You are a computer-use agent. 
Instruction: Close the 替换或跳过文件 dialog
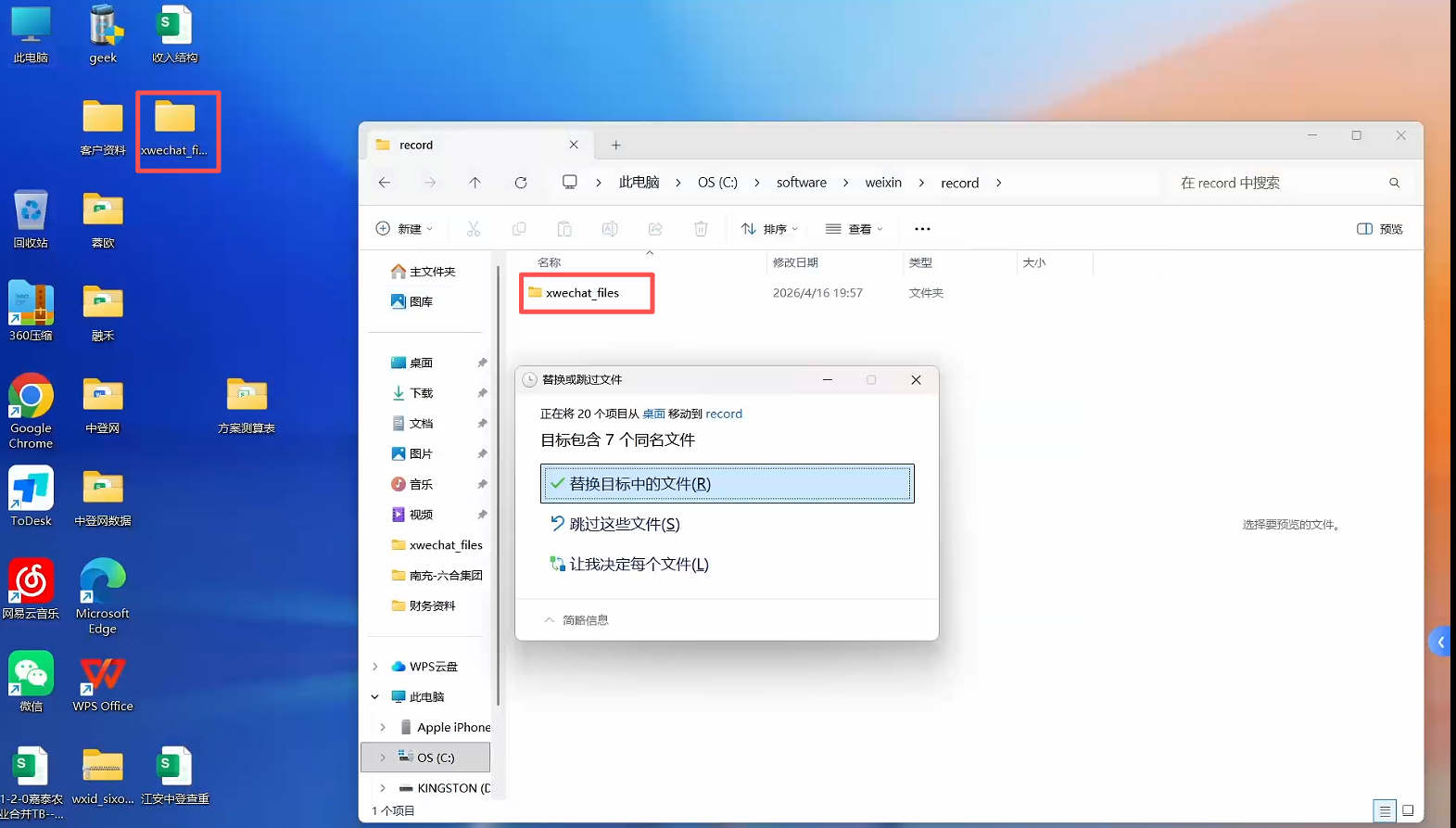[916, 380]
